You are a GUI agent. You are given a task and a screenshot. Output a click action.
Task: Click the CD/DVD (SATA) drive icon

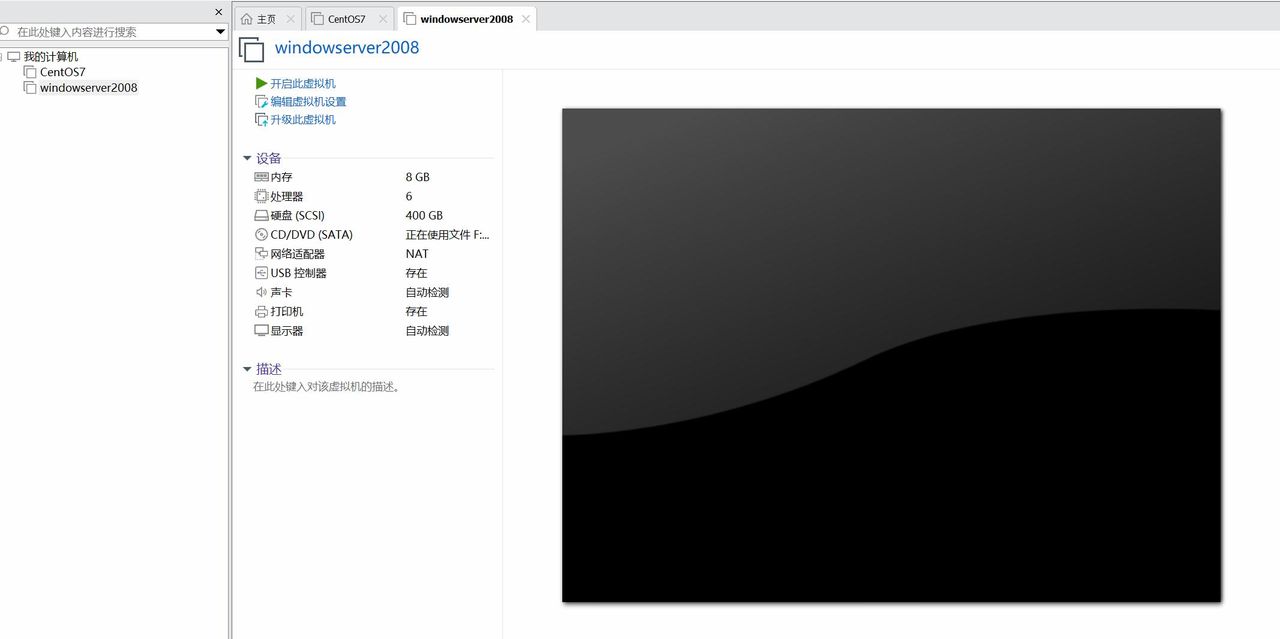click(261, 234)
